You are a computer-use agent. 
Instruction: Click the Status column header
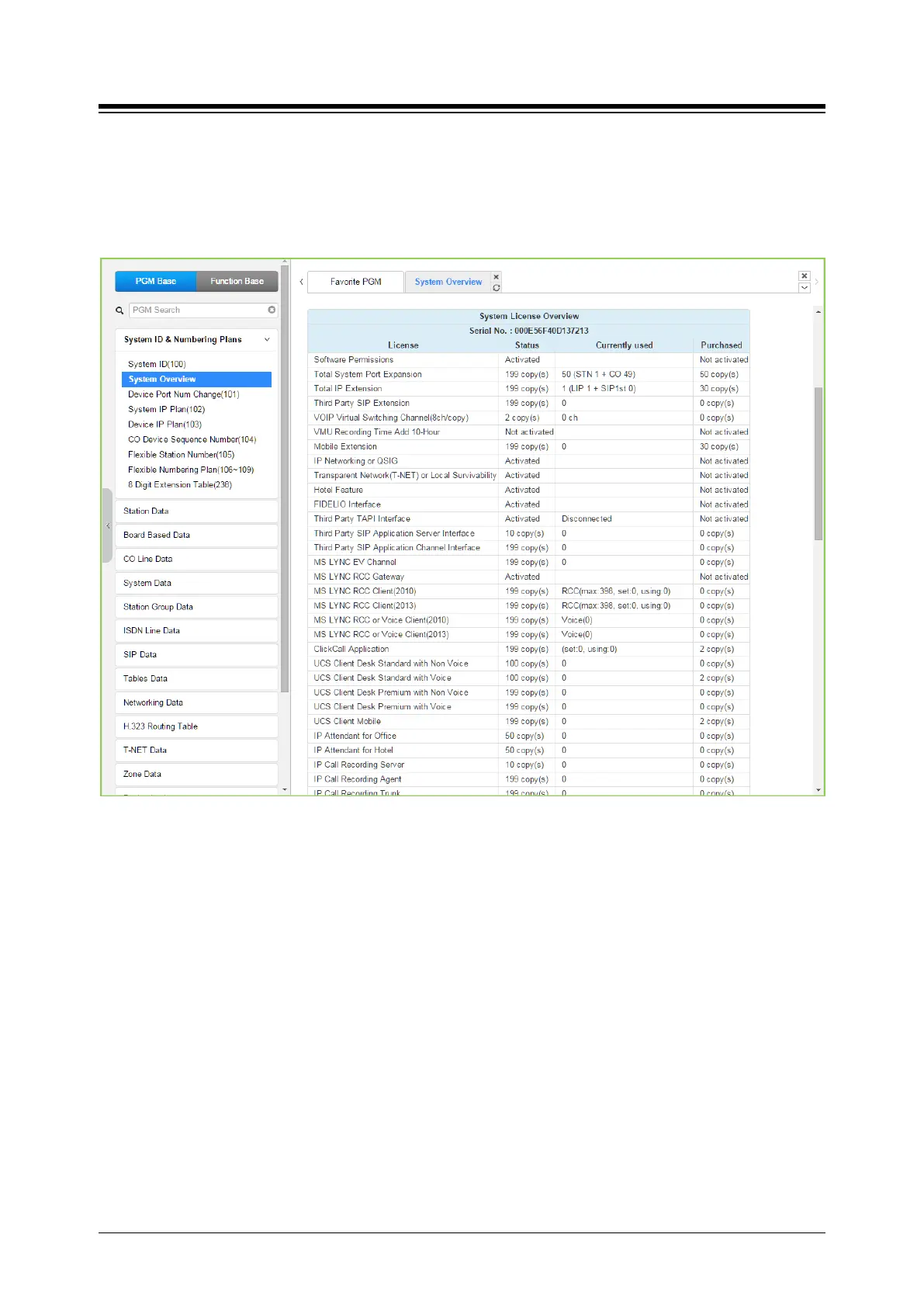pos(527,345)
